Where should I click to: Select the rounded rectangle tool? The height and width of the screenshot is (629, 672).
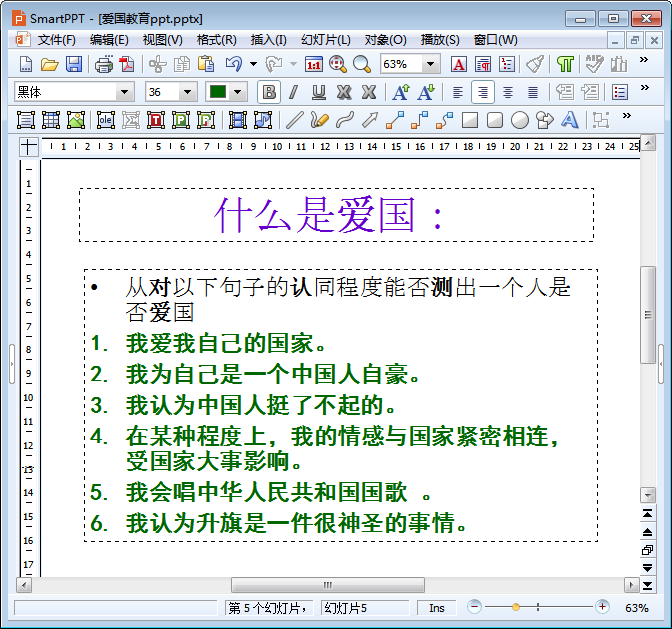[495, 120]
